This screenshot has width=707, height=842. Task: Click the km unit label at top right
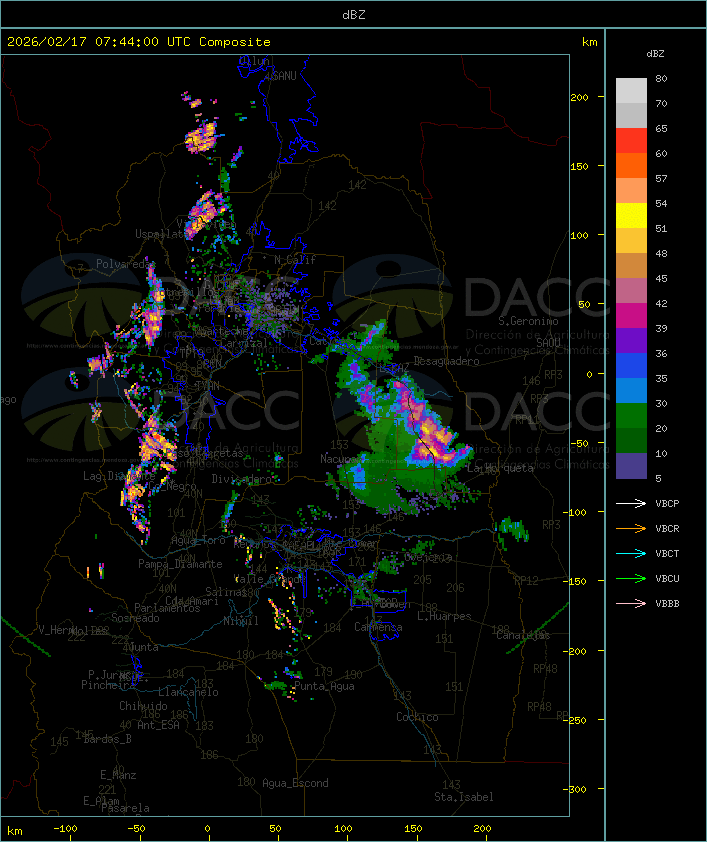pyautogui.click(x=589, y=42)
